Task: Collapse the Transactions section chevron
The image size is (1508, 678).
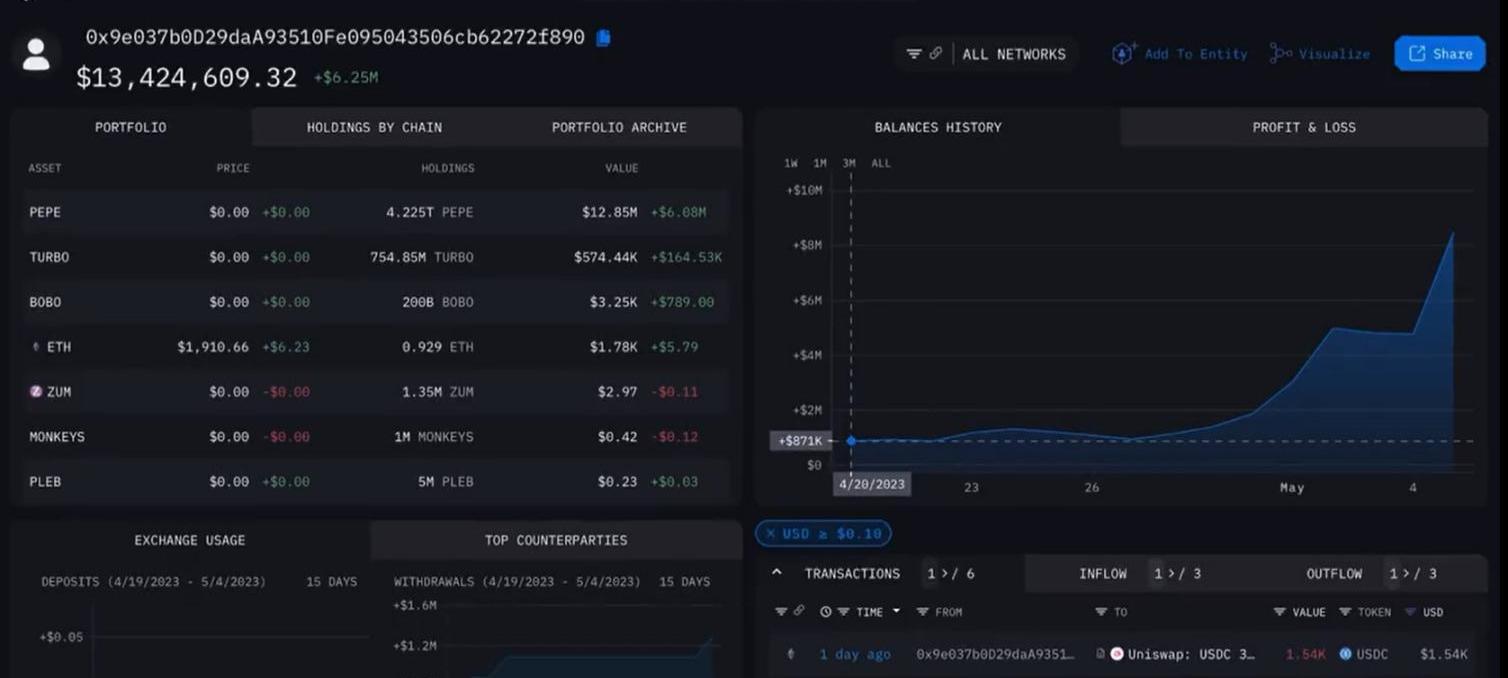Action: point(777,573)
